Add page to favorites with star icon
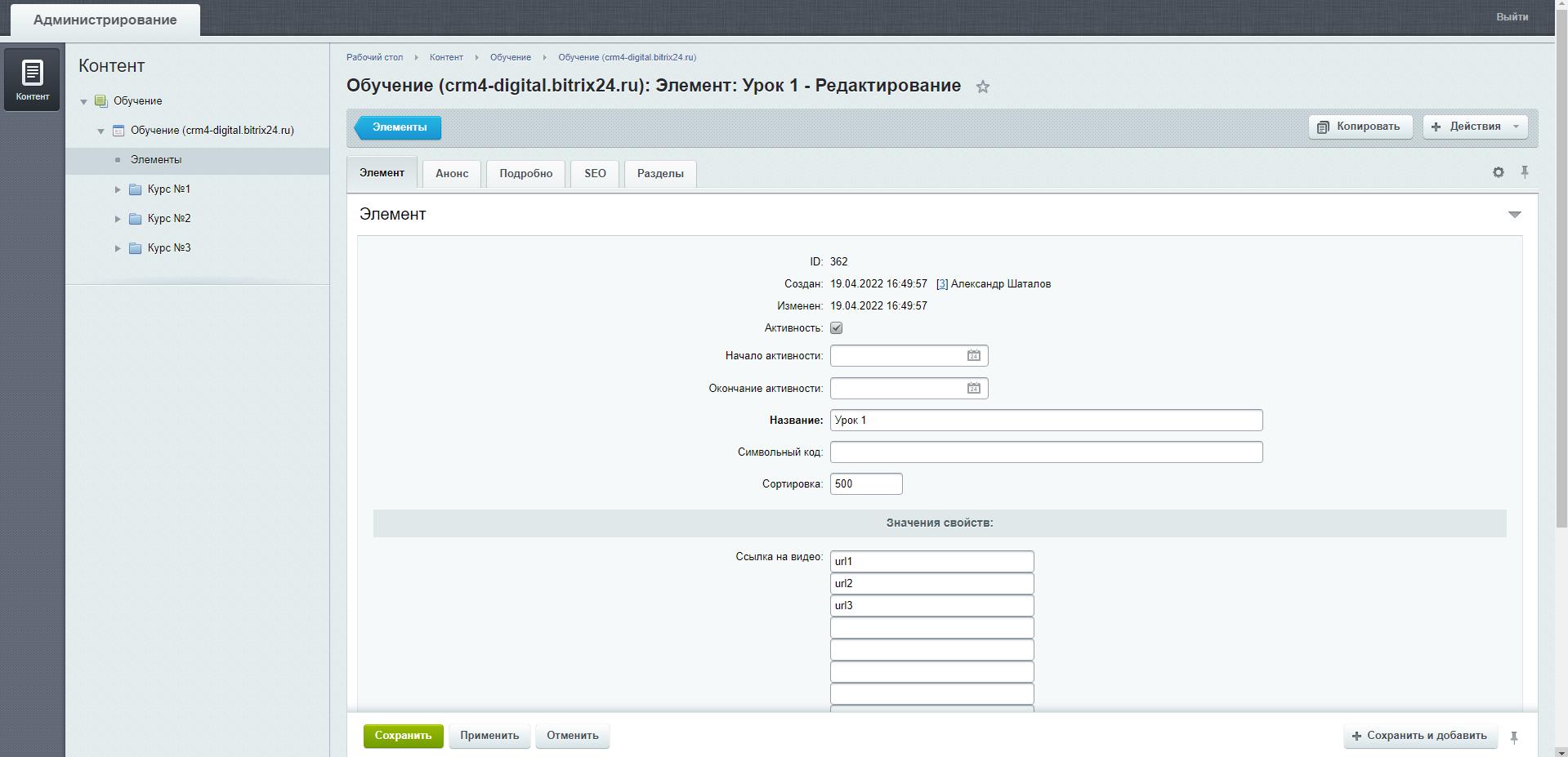 983,87
